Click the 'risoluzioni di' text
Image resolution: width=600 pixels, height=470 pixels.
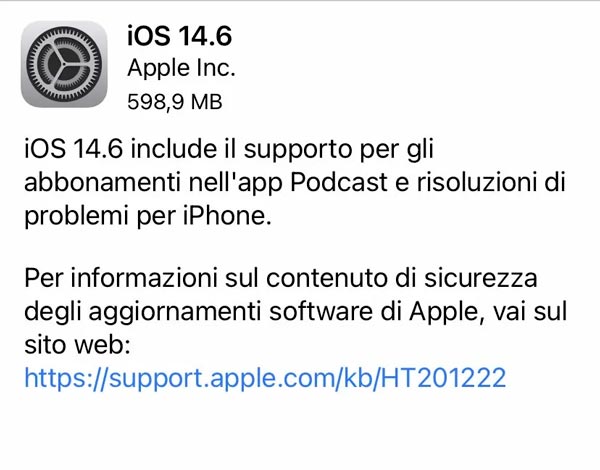[x=491, y=182]
